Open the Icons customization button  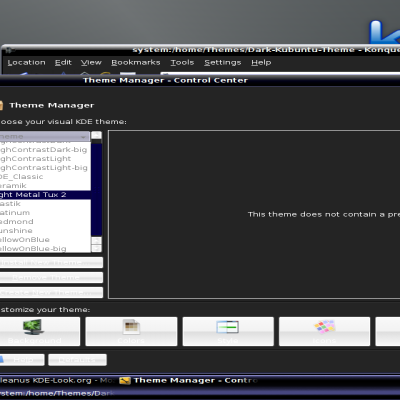324,331
